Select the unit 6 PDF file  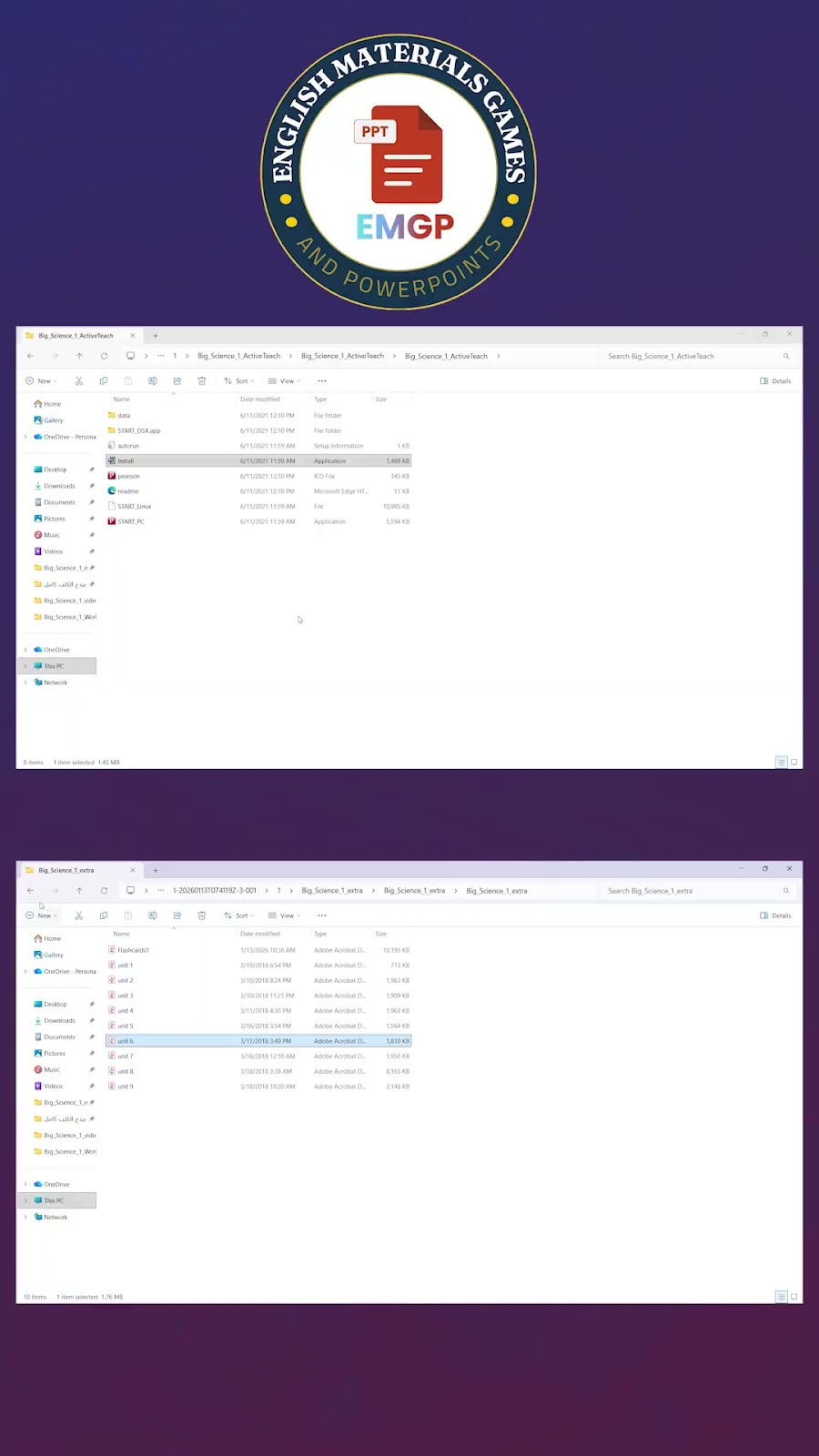point(258,1041)
